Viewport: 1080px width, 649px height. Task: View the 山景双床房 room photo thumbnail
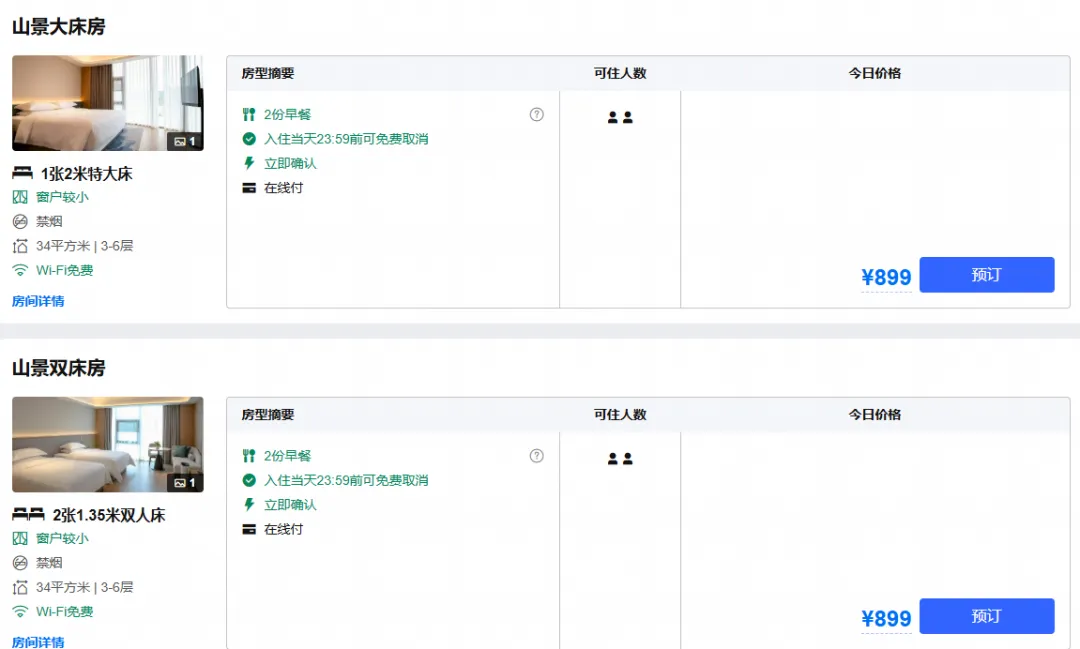click(107, 444)
